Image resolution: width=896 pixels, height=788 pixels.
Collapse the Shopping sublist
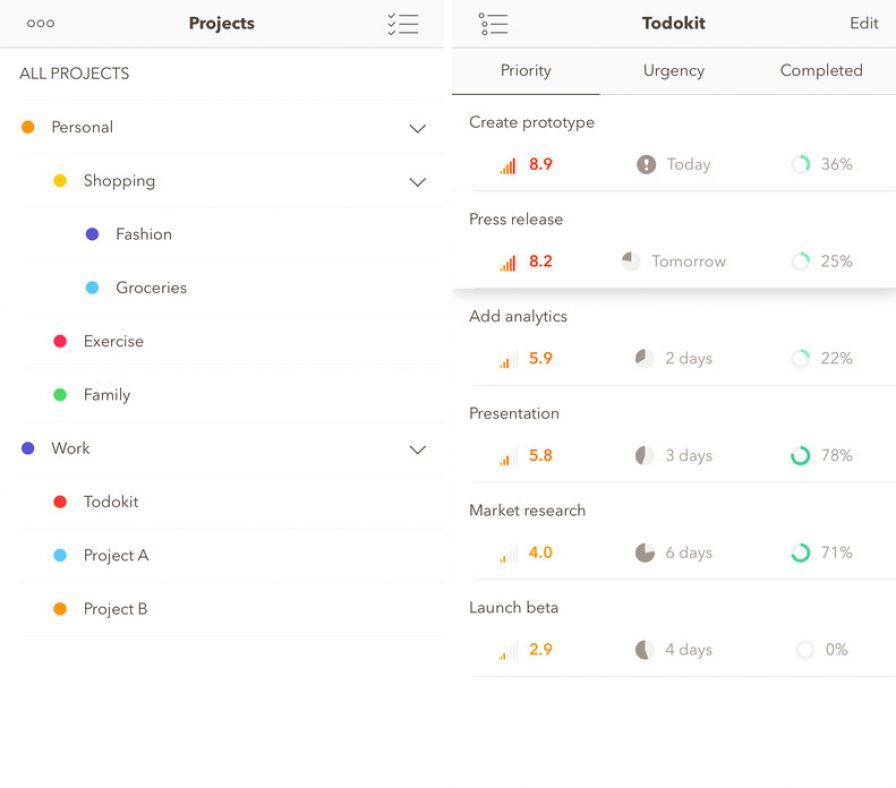click(x=417, y=181)
